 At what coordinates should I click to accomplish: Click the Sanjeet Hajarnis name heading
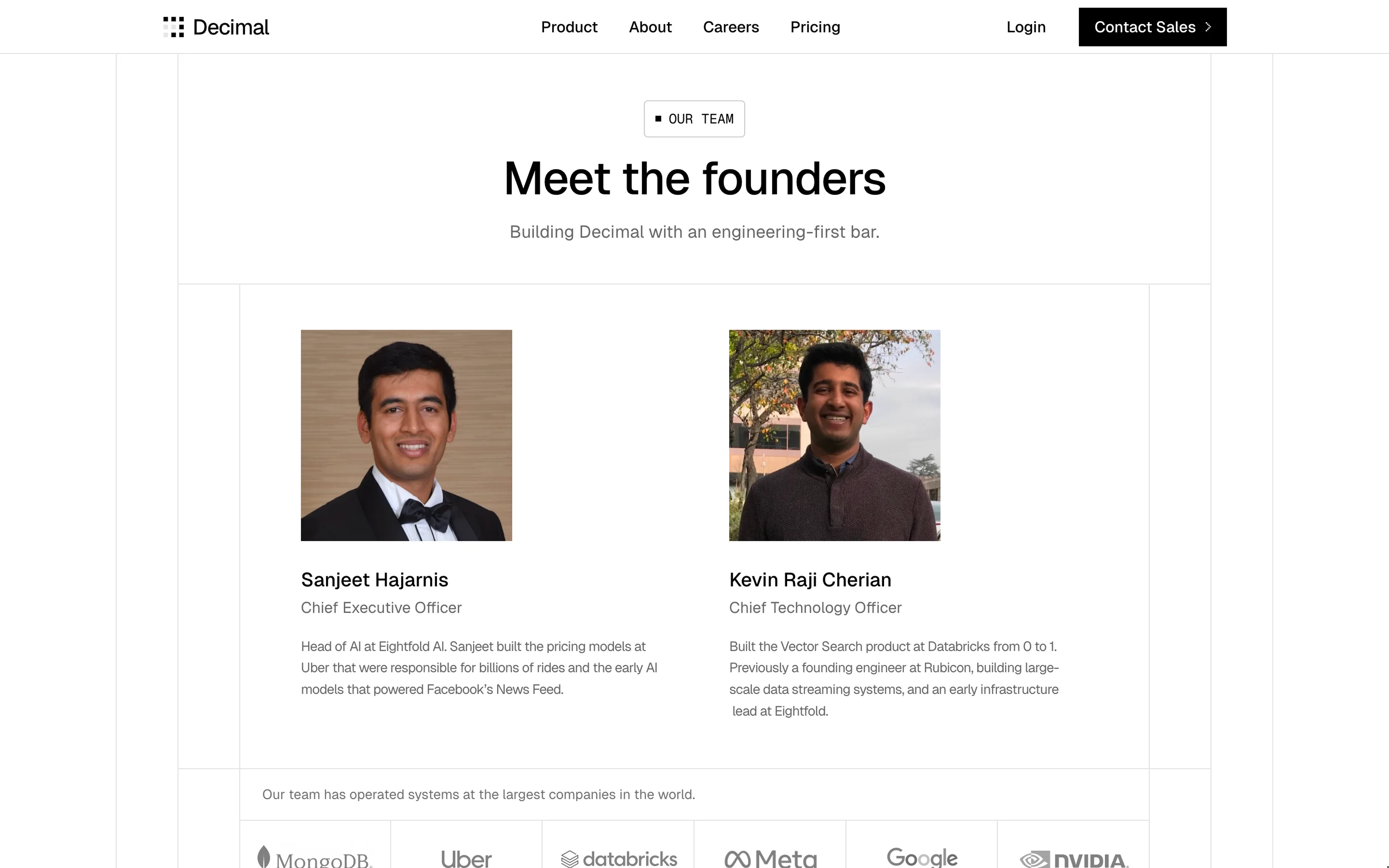[x=374, y=580]
